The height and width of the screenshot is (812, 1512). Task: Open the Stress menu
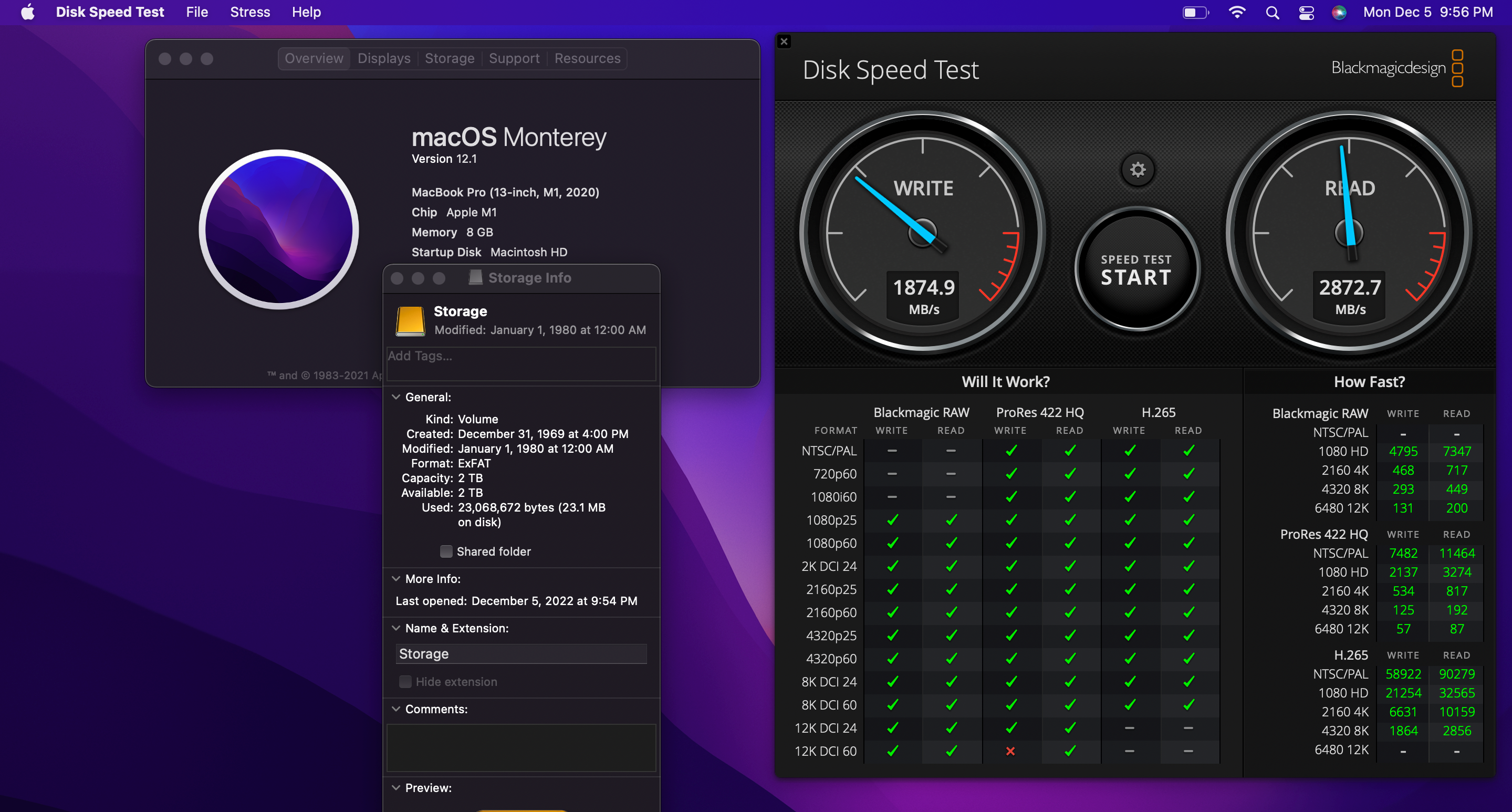[x=249, y=12]
